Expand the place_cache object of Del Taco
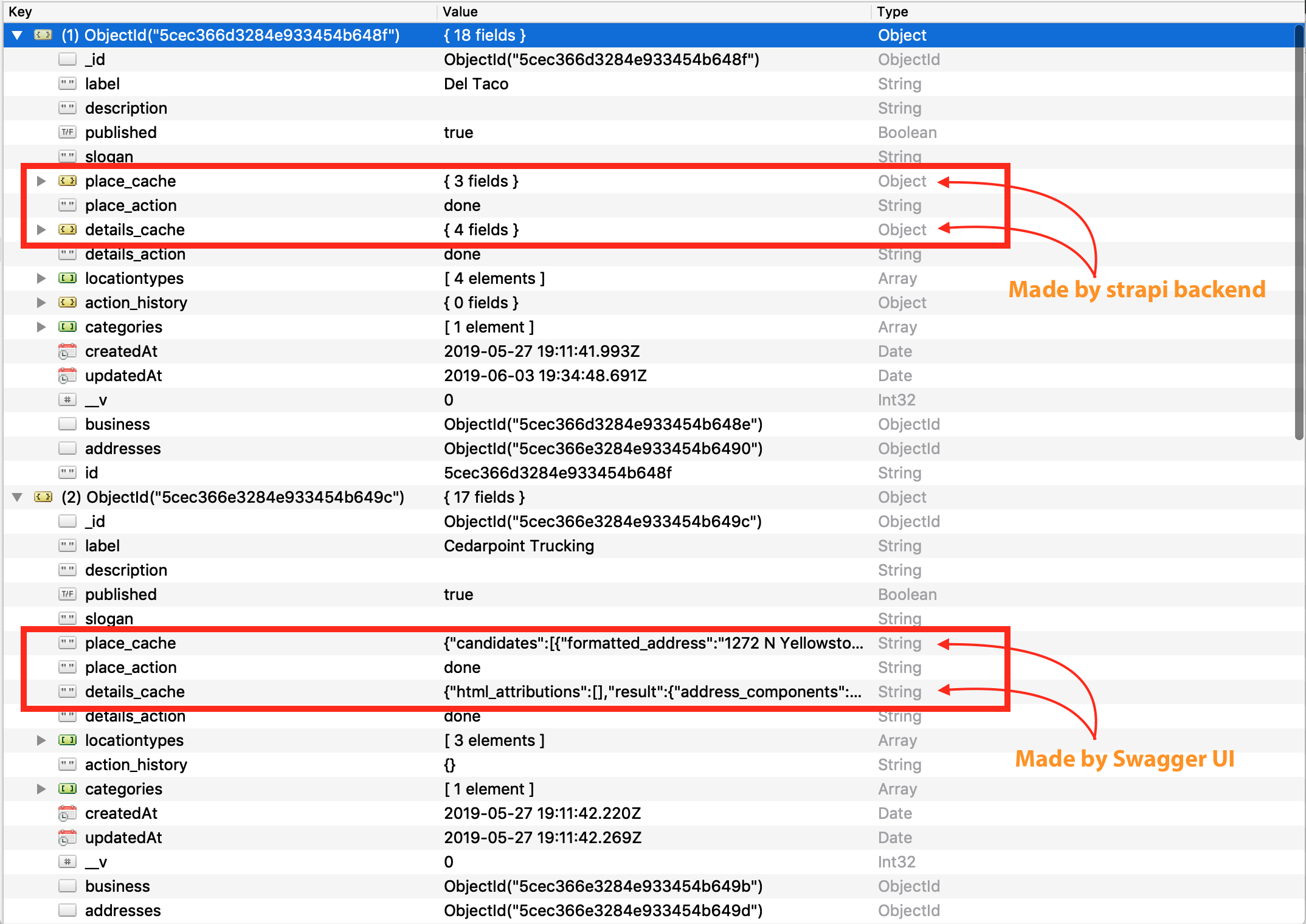Viewport: 1306px width, 924px height. (41, 181)
